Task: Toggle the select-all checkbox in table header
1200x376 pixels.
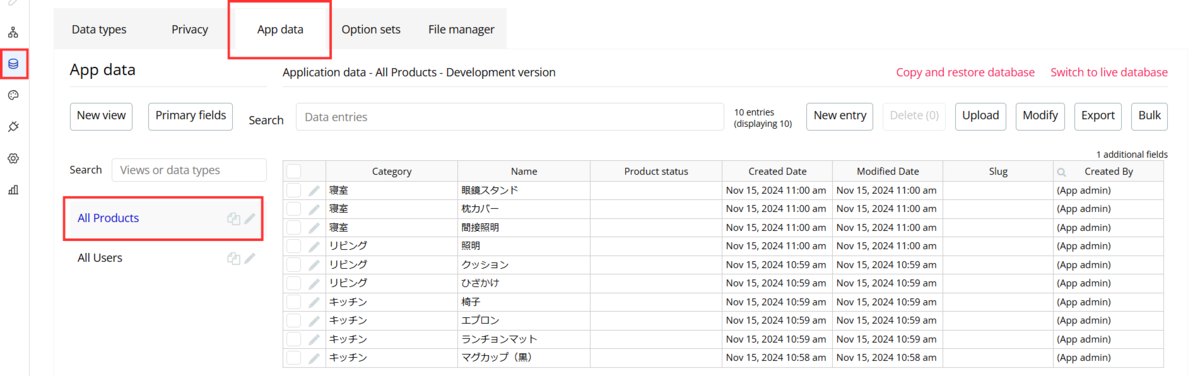Action: [294, 171]
